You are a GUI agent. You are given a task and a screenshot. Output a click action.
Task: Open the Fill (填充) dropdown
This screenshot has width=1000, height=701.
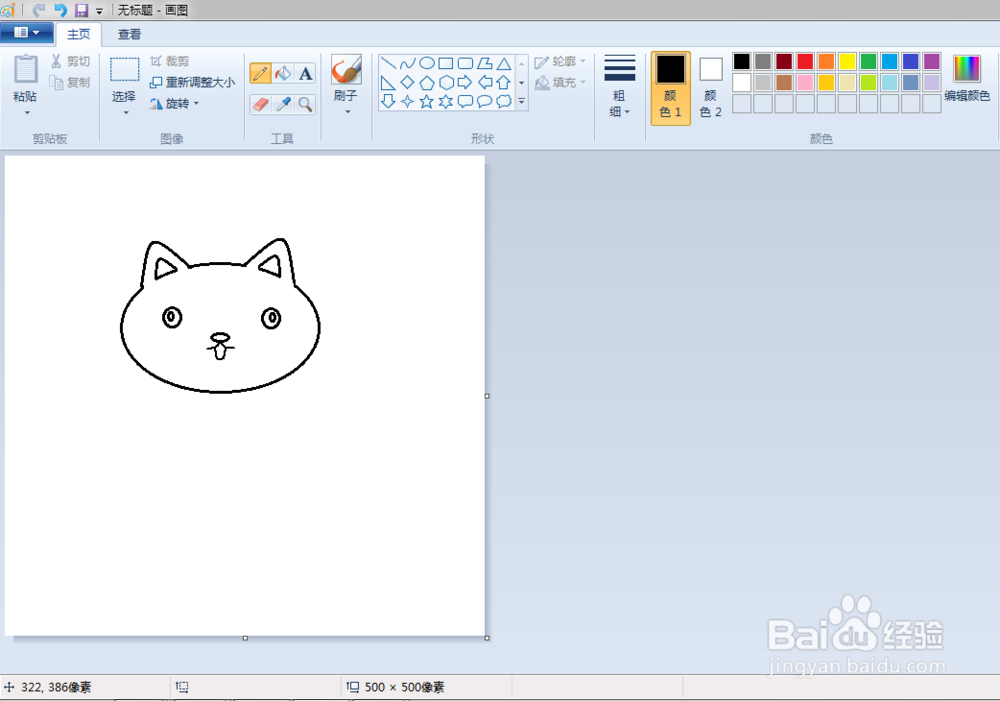(561, 82)
